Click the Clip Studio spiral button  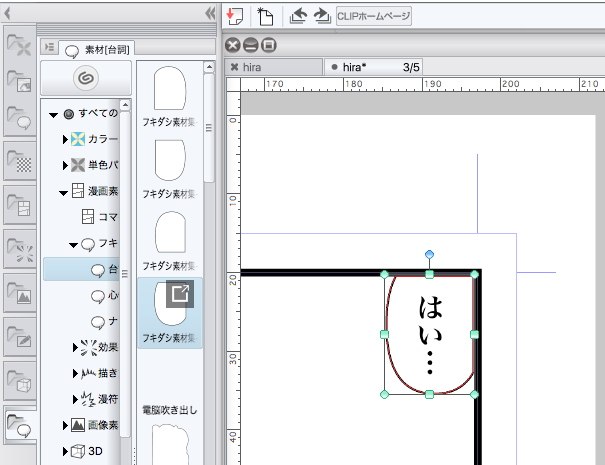(85, 77)
